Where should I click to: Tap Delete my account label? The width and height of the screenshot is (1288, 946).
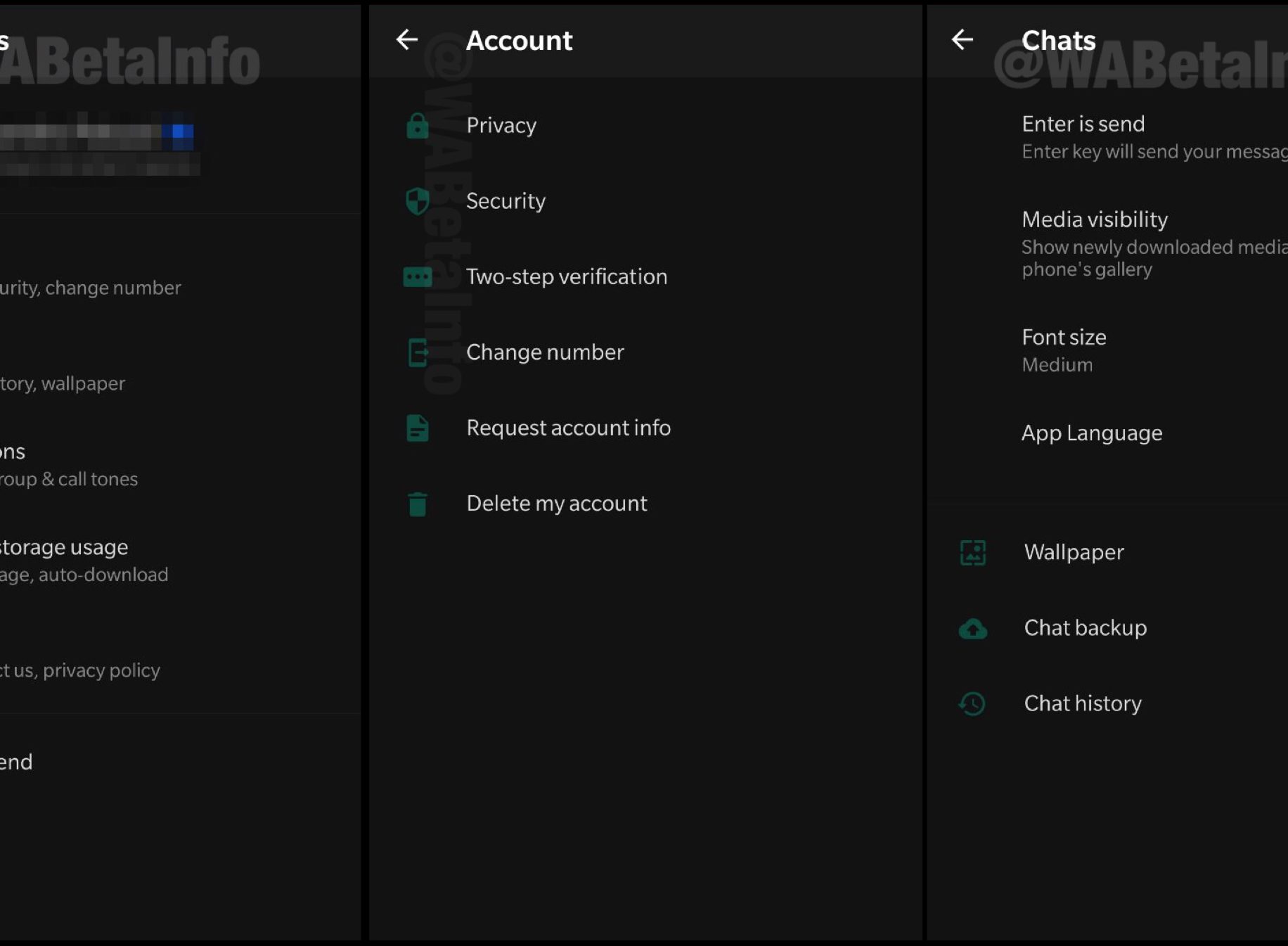click(557, 504)
